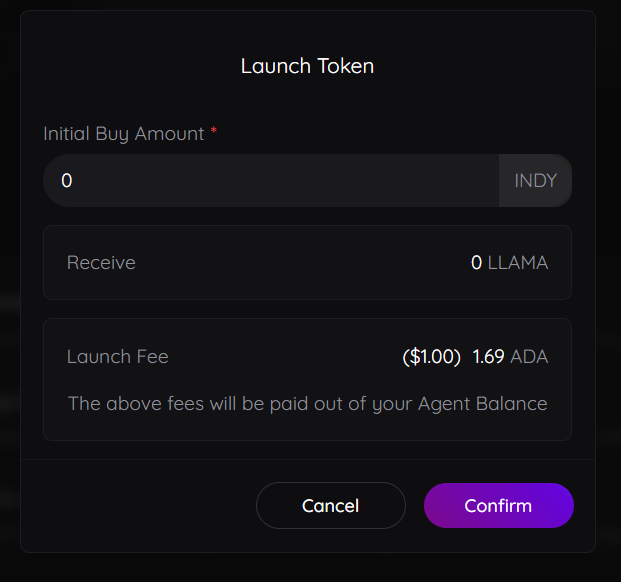Cancel the token launch dialog
The height and width of the screenshot is (582, 621).
pyautogui.click(x=330, y=505)
